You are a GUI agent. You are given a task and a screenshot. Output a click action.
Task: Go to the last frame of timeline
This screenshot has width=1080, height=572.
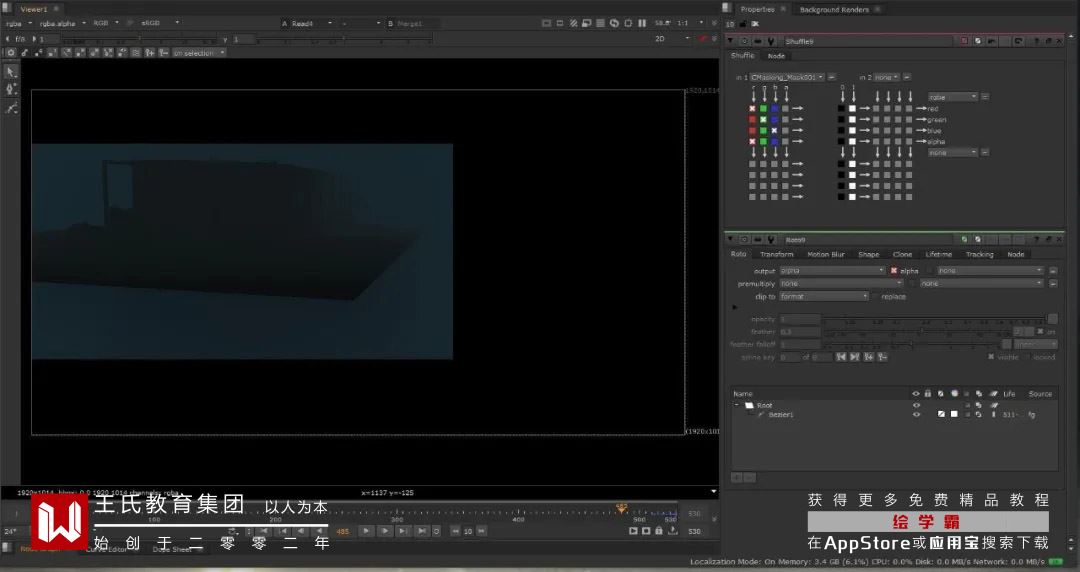point(422,531)
